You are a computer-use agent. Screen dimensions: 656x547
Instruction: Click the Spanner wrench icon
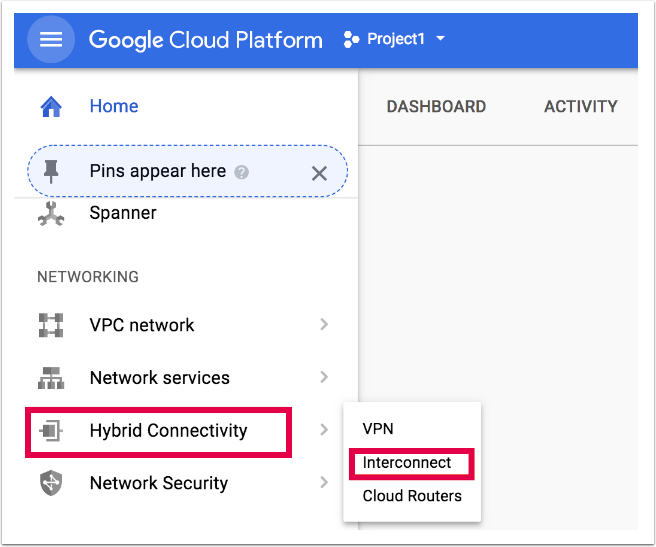[50, 213]
